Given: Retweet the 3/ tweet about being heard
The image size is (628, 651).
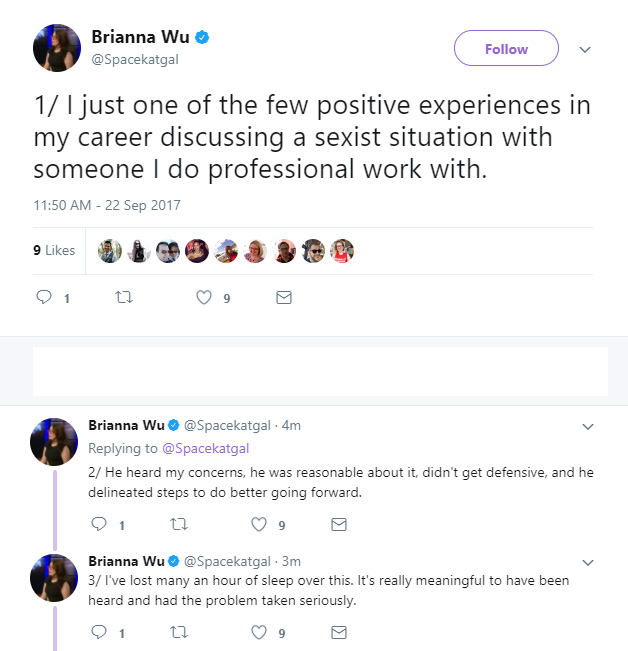Looking at the screenshot, I should click(179, 632).
